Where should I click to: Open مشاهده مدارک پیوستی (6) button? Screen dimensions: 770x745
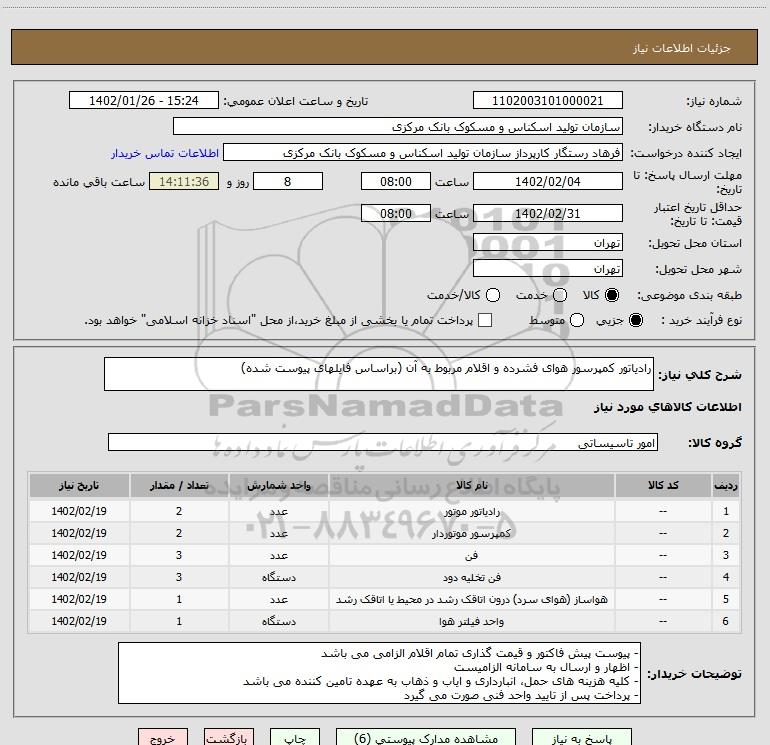426,738
